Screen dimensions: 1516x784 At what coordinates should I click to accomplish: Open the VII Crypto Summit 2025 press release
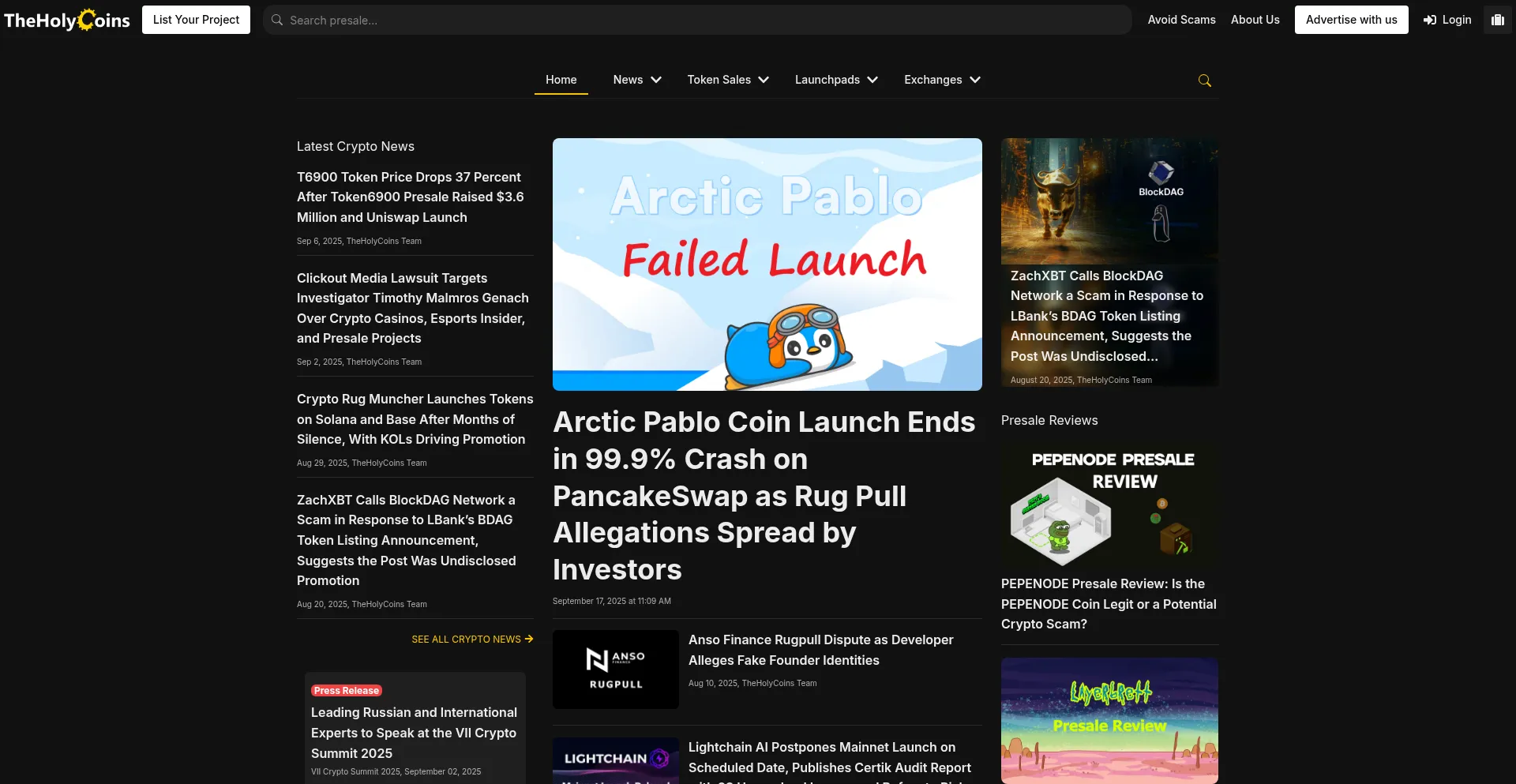point(414,733)
